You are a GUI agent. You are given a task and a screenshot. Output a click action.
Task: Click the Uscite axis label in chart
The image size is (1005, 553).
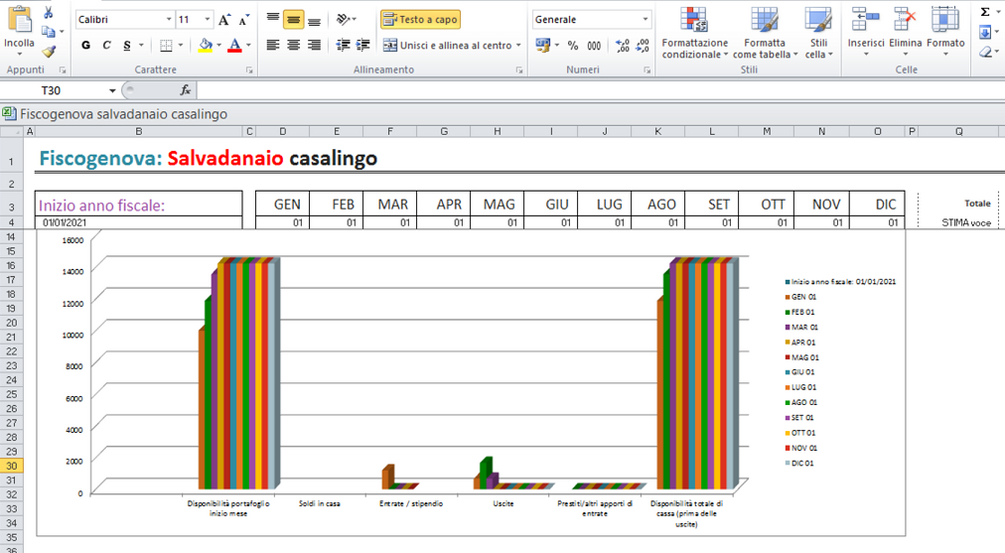pyautogui.click(x=503, y=504)
